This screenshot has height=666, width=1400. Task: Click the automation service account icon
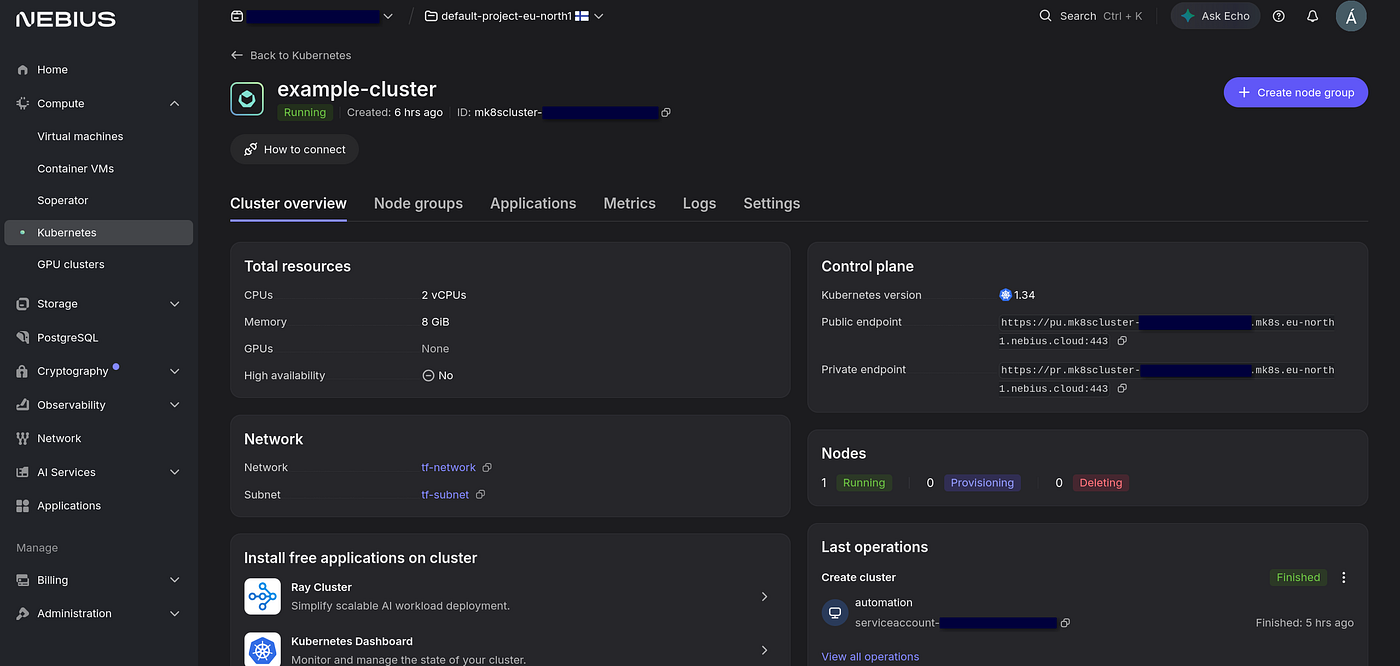point(835,613)
